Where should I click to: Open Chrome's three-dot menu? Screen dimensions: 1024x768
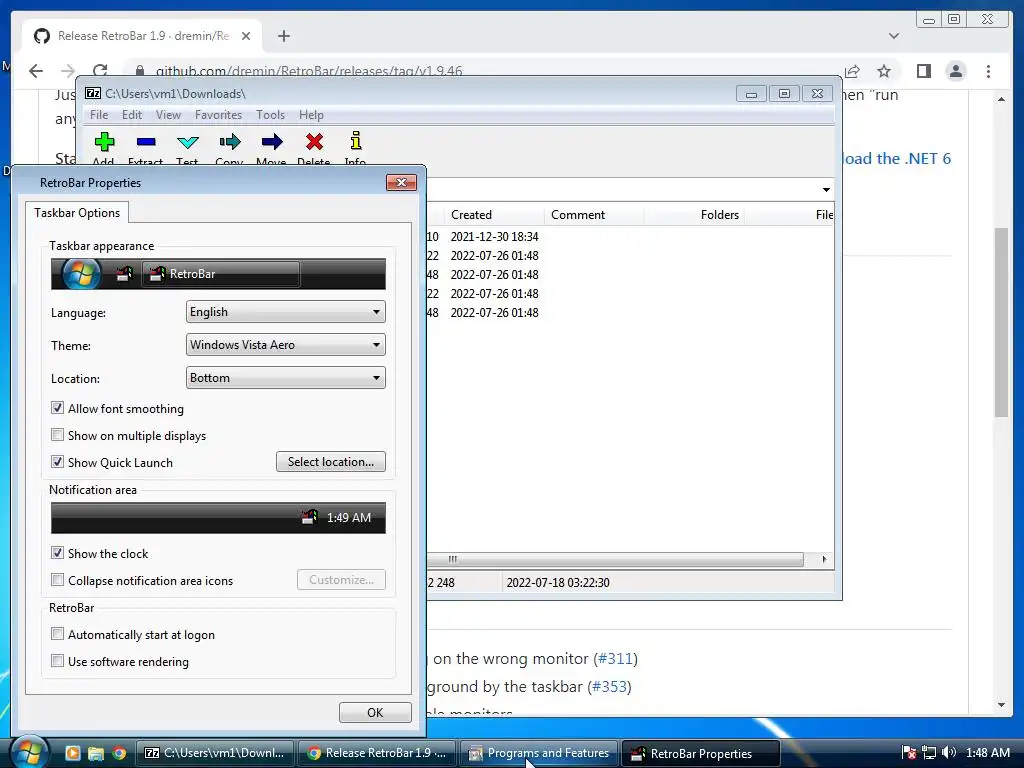[988, 71]
